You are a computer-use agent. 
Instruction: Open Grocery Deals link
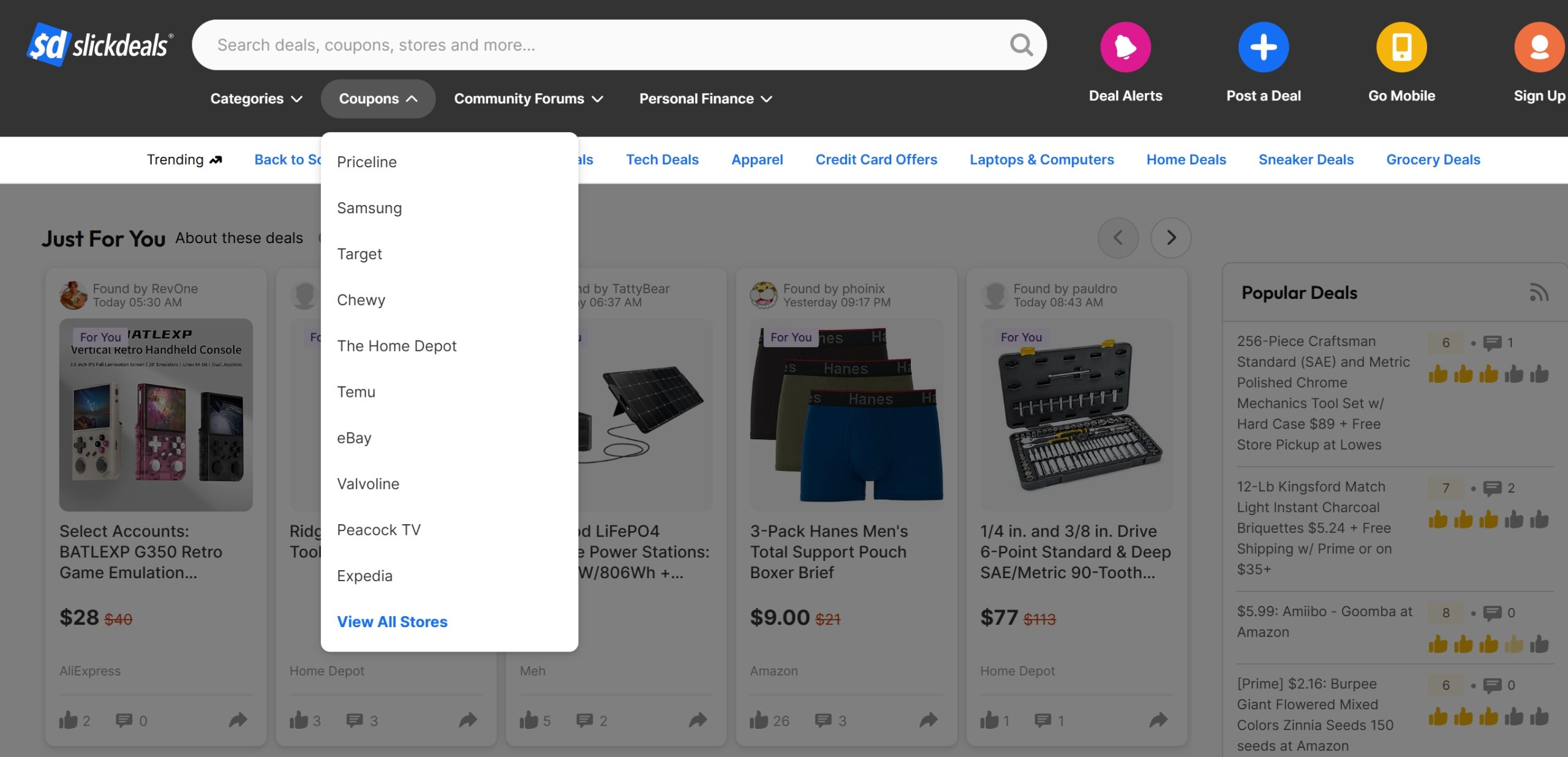point(1433,160)
